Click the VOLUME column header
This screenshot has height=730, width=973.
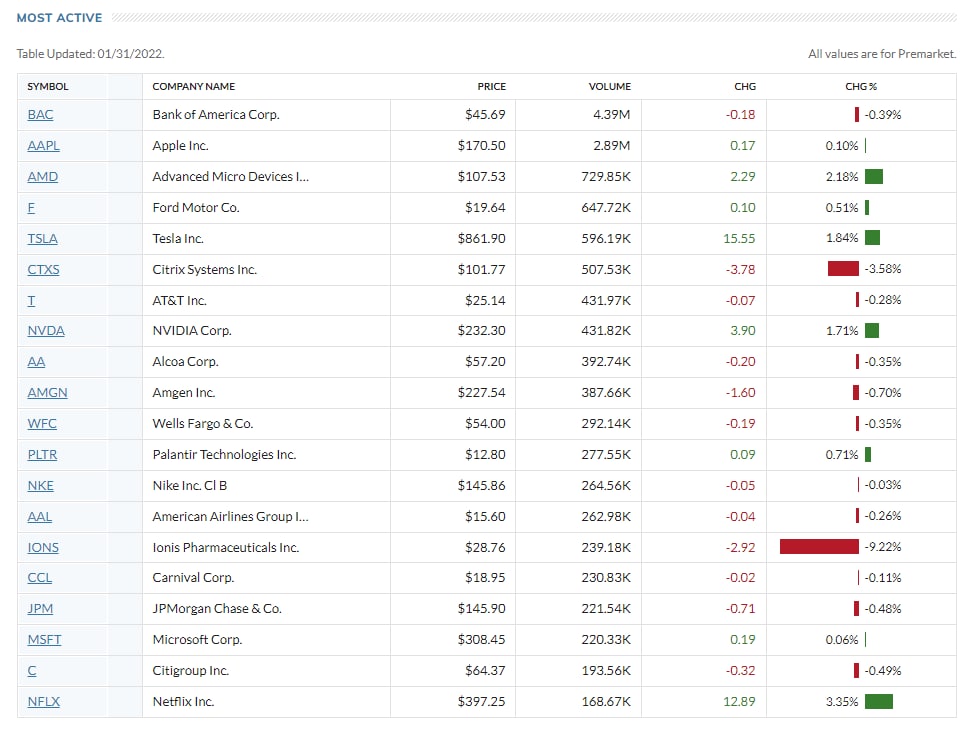[x=609, y=87]
